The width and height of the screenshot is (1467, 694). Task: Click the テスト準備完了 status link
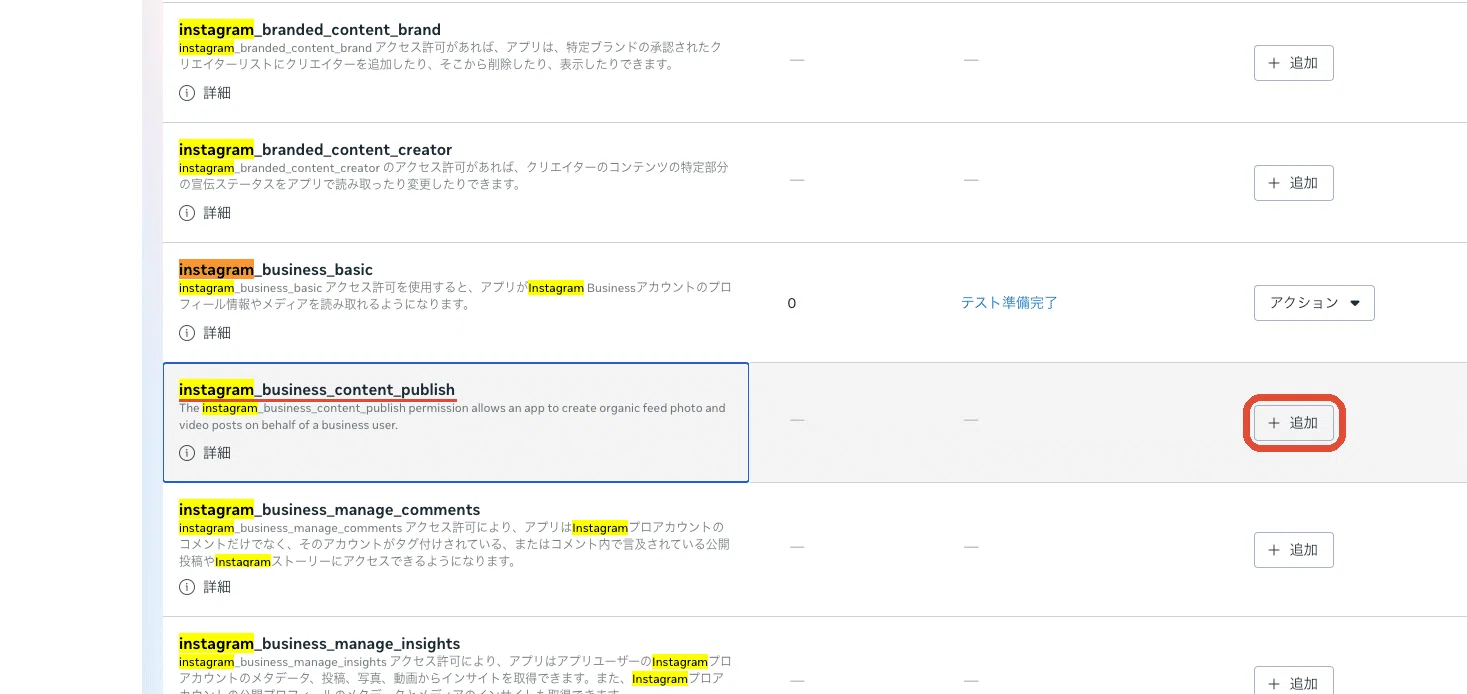[1009, 303]
